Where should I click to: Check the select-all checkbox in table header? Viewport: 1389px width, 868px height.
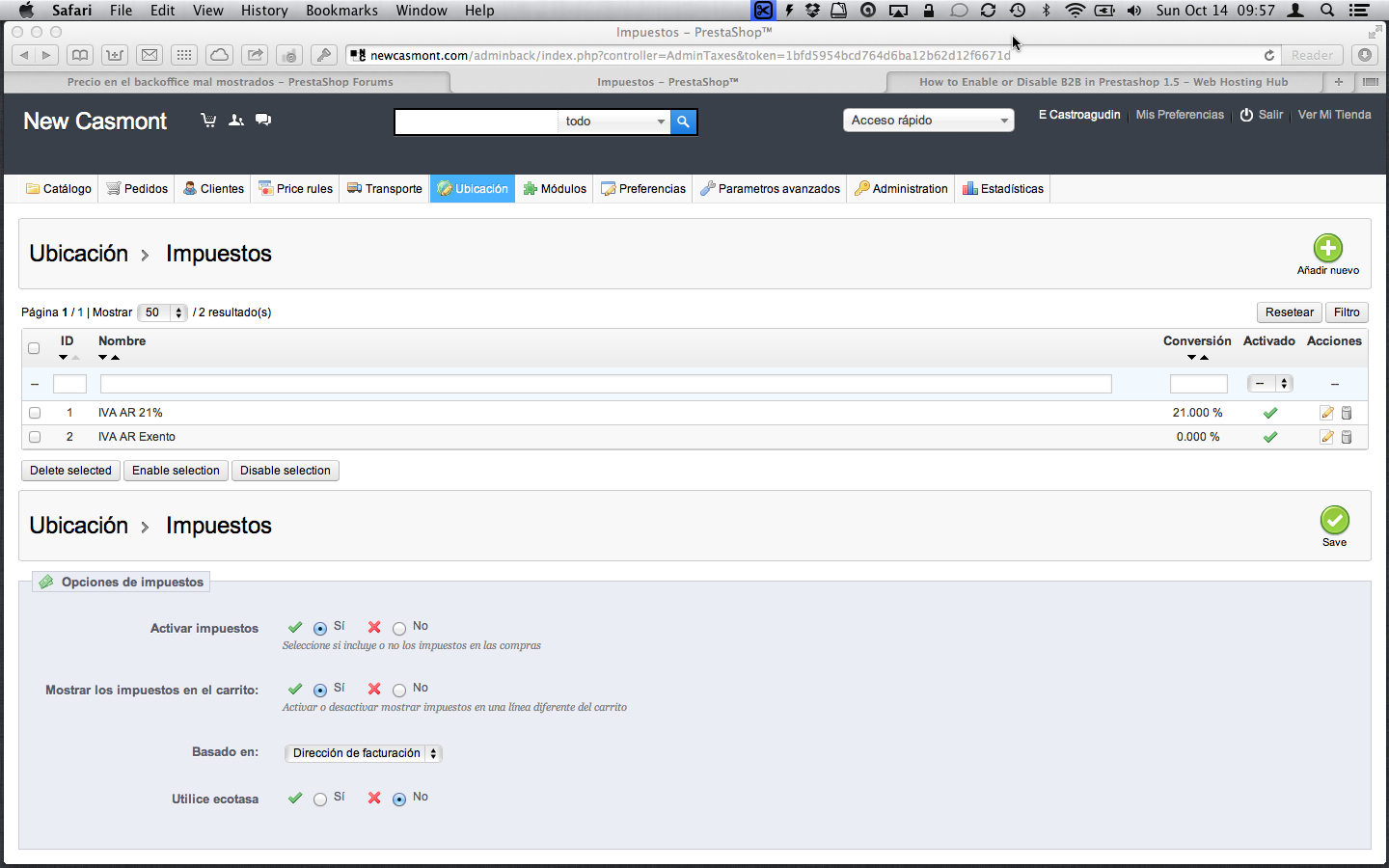(34, 348)
